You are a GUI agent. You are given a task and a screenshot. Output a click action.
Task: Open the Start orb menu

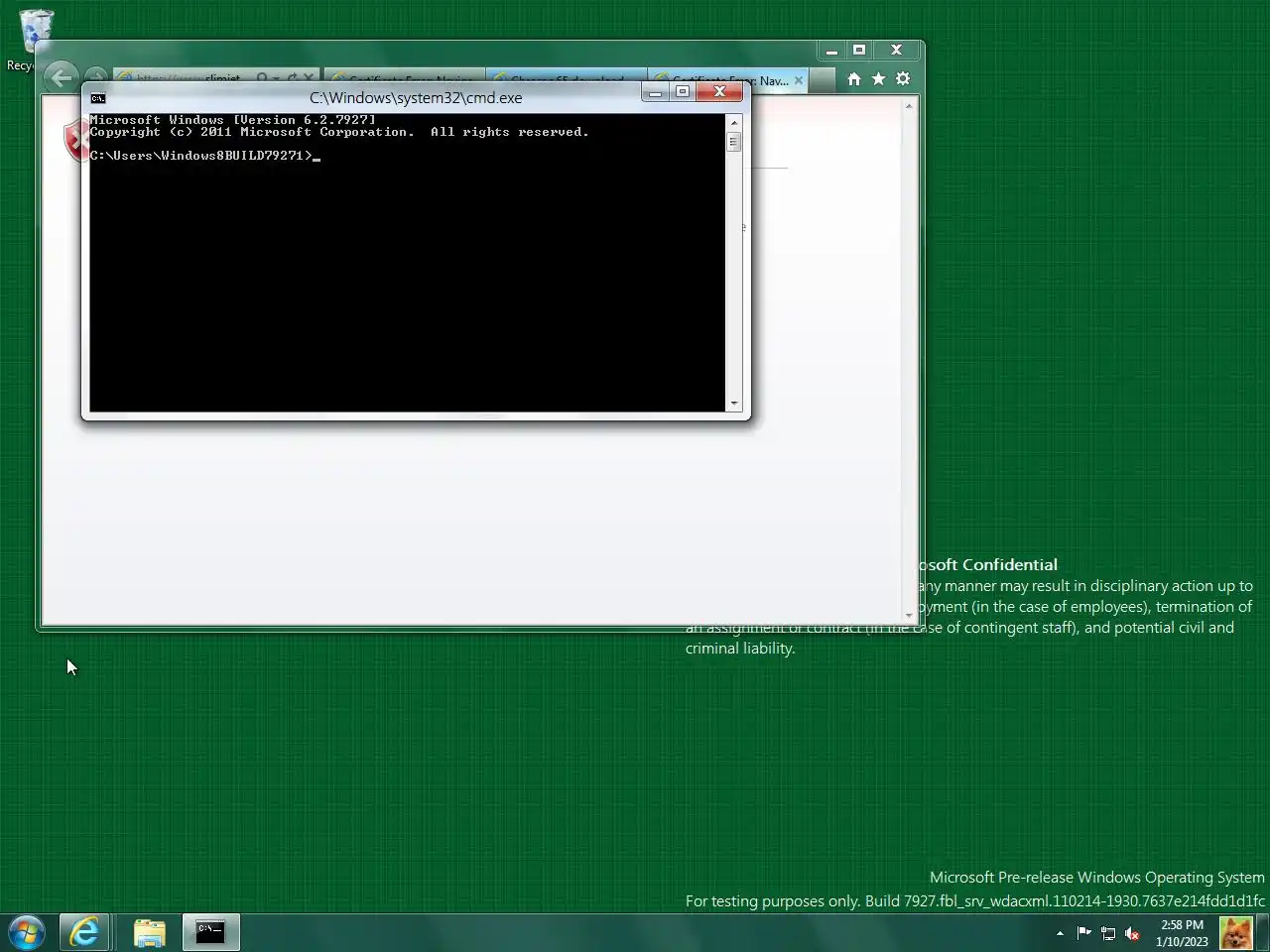point(27,932)
